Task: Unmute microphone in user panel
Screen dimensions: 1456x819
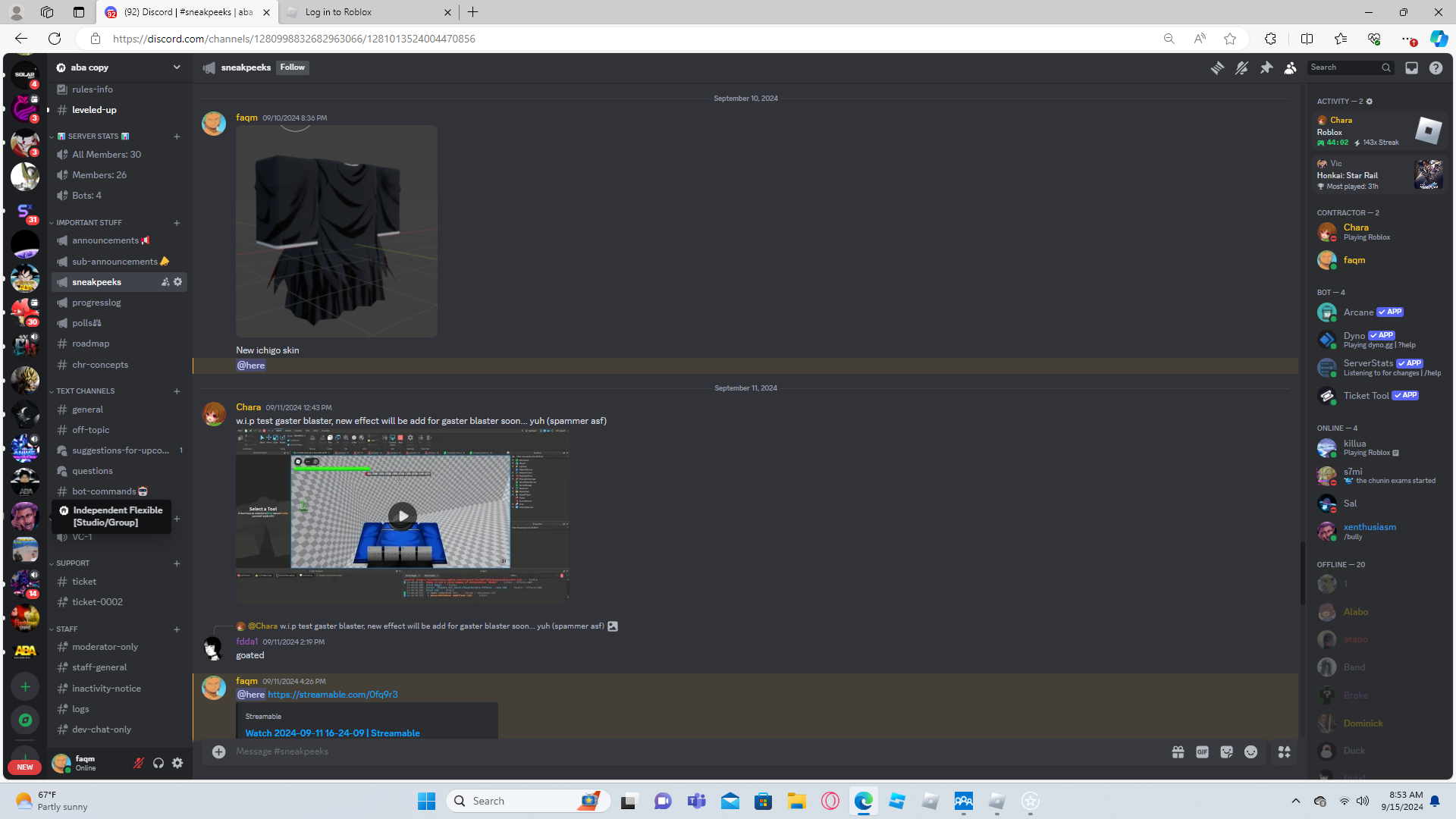Action: (138, 764)
